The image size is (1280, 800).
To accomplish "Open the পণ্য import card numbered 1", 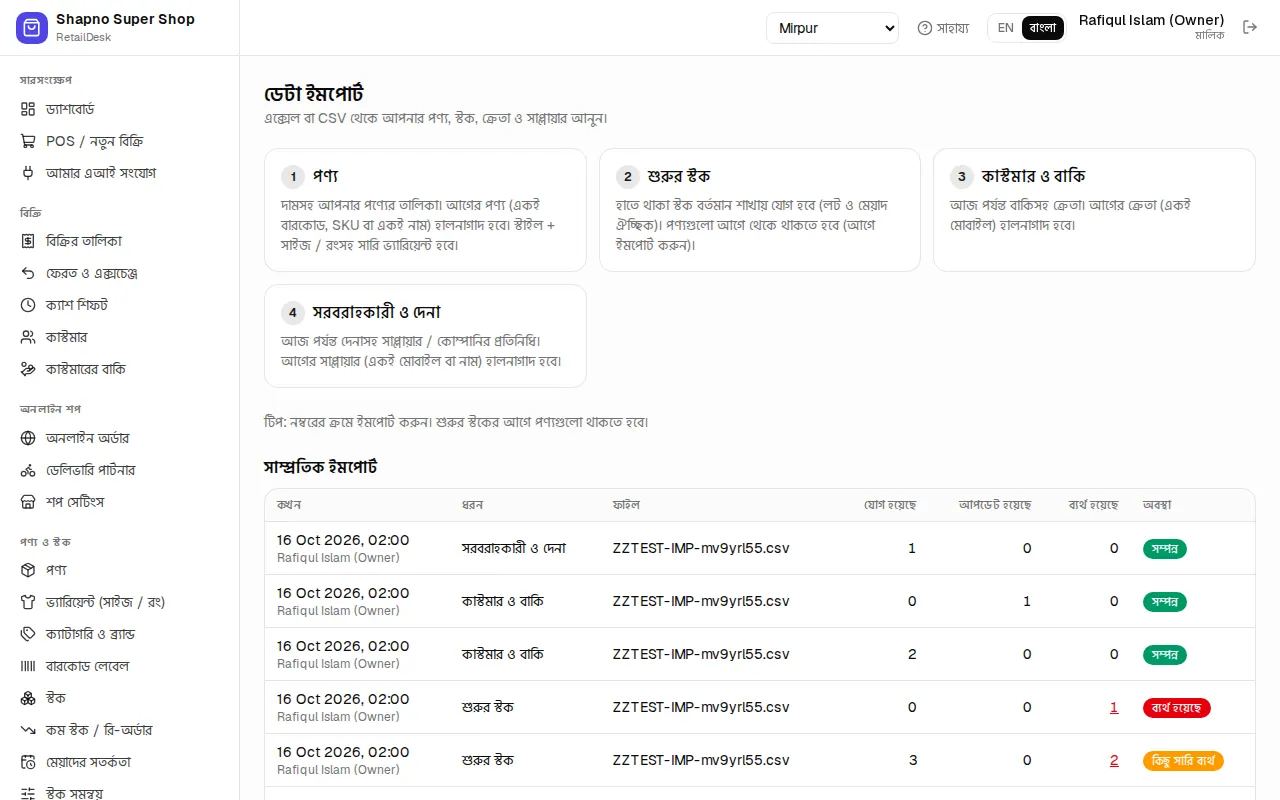I will tap(425, 210).
